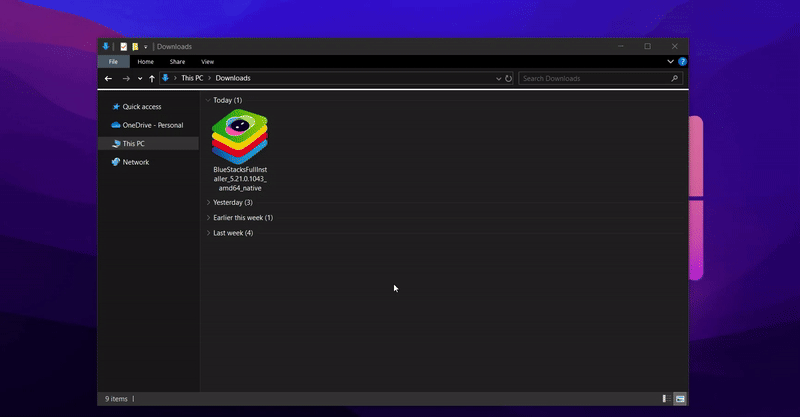The width and height of the screenshot is (800, 417).
Task: Click the address bar folder icon
Action: click(165, 78)
